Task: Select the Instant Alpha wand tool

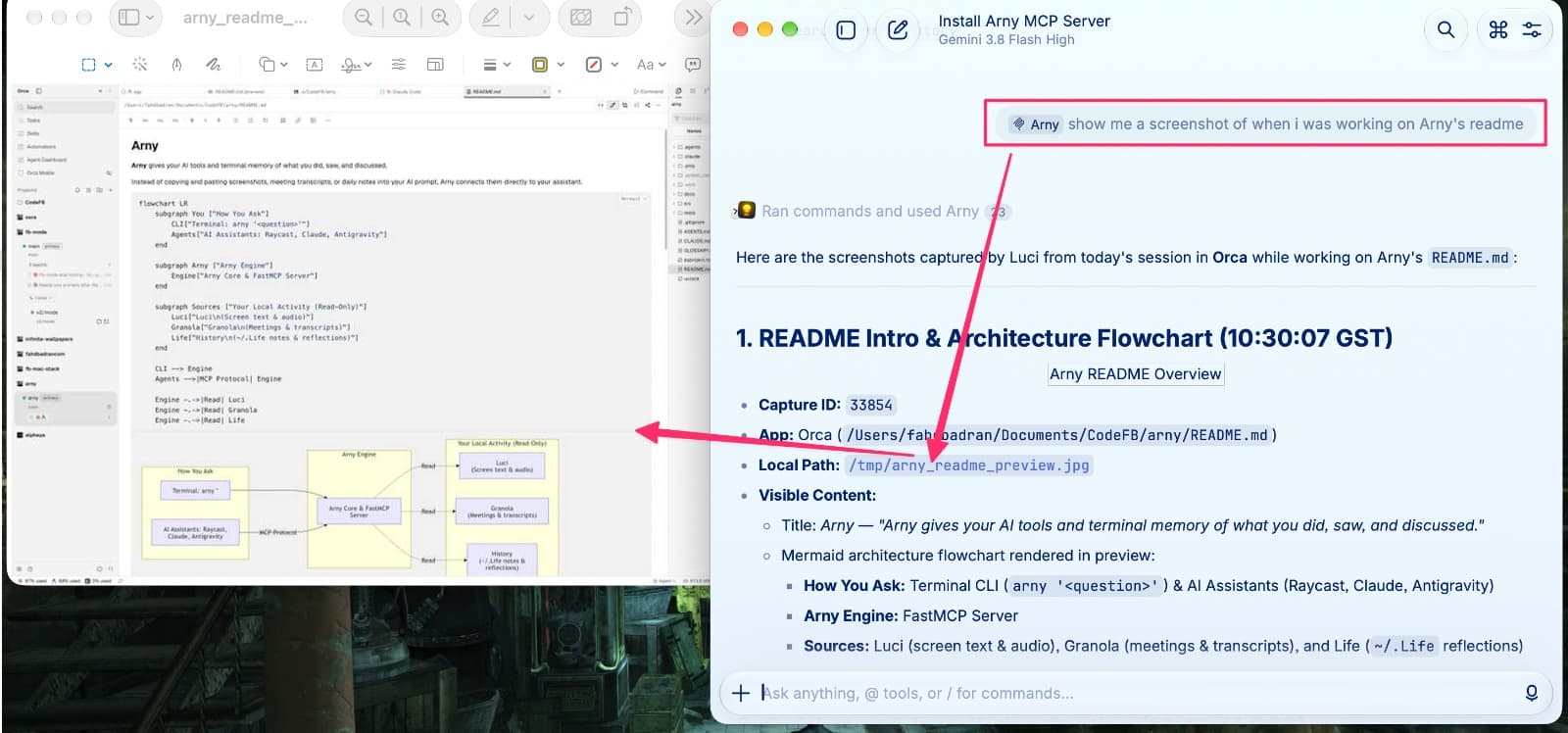Action: [x=140, y=65]
